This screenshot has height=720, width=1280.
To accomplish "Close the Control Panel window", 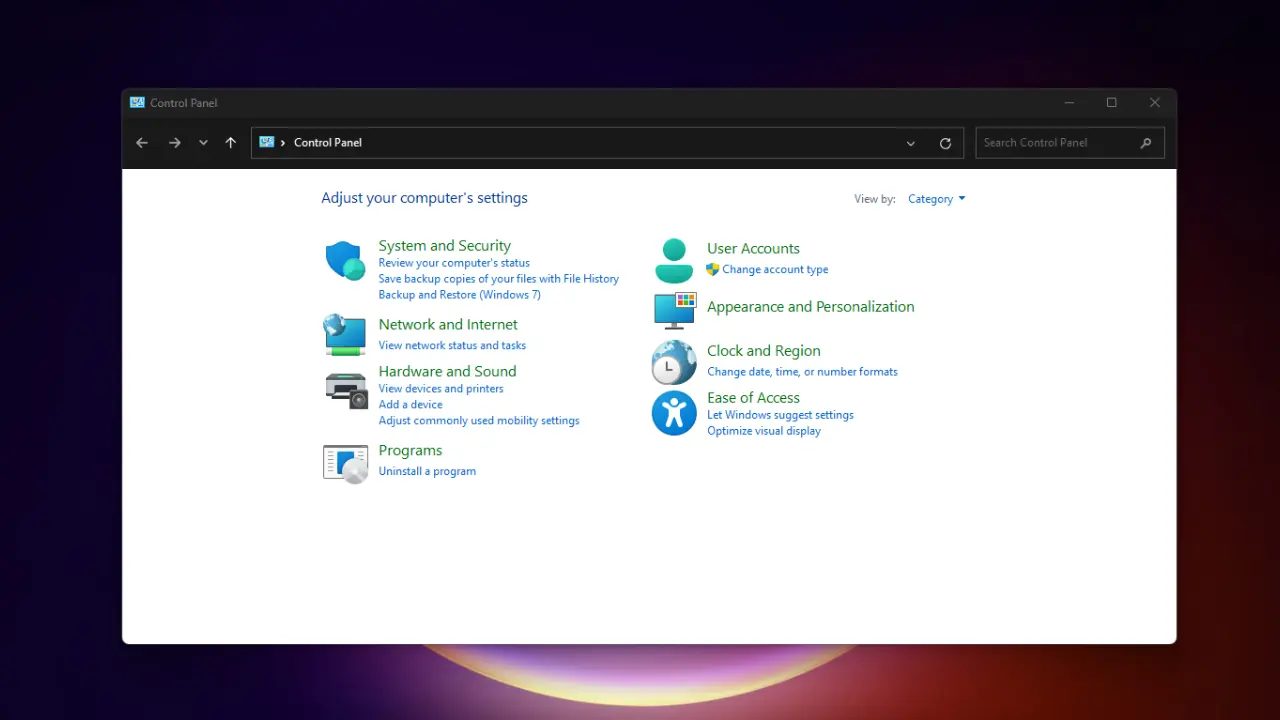I will pyautogui.click(x=1155, y=103).
